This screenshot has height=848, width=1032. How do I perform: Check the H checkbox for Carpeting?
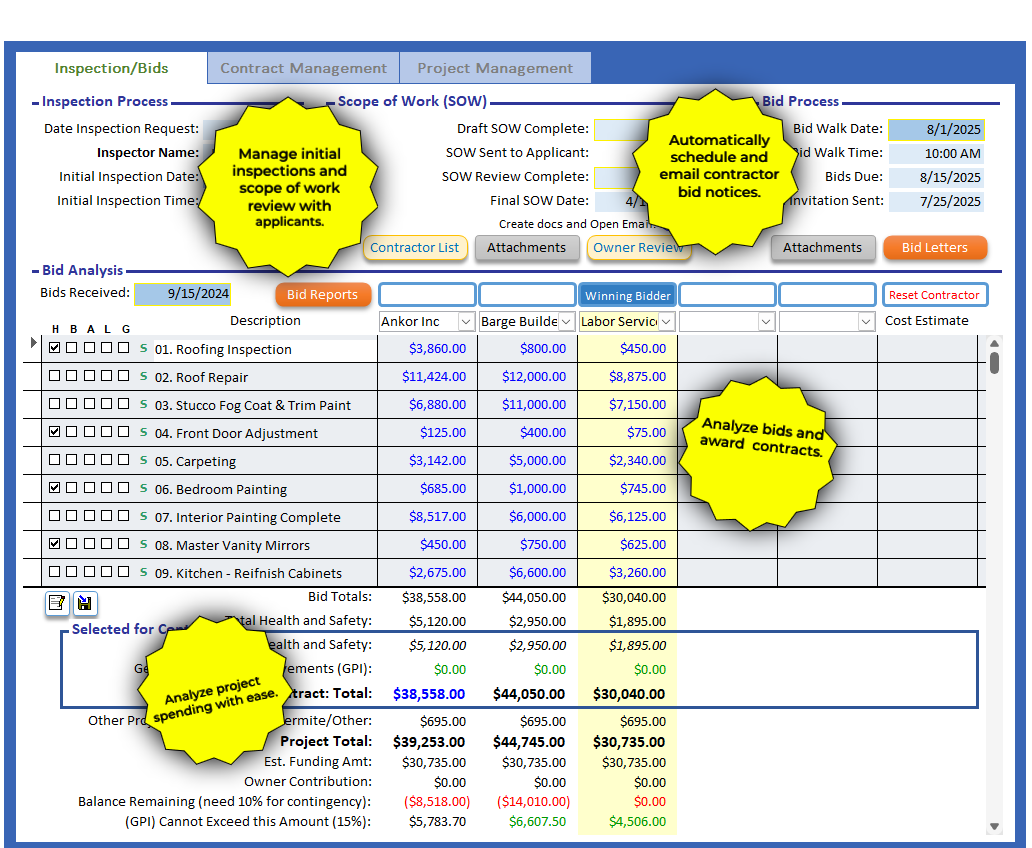pyautogui.click(x=55, y=460)
